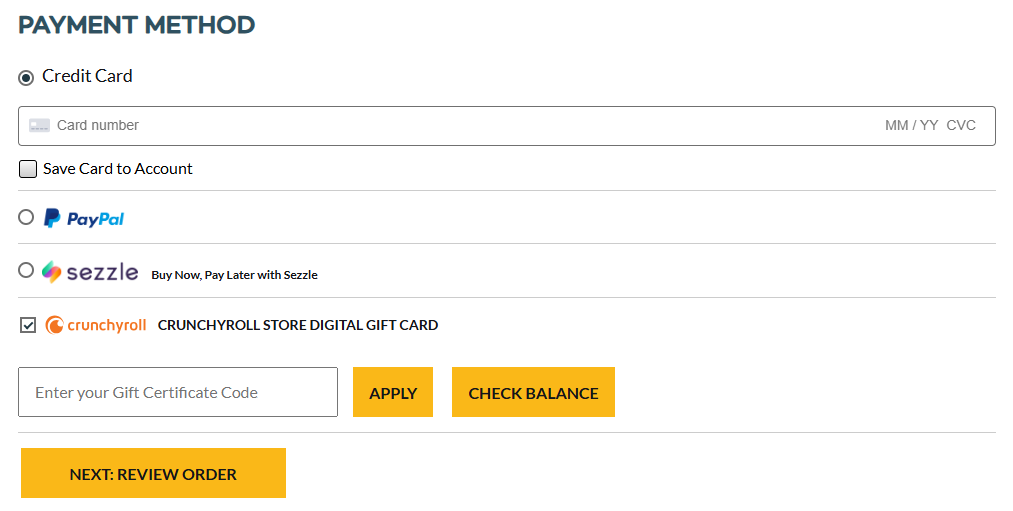Uncheck the Crunchyroll gift card checkbox
This screenshot has height=511, width=1013.
point(28,325)
